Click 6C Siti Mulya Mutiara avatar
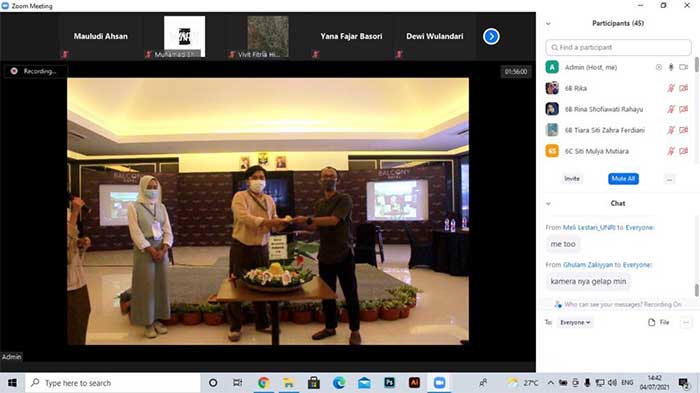700x393 pixels. (x=552, y=151)
